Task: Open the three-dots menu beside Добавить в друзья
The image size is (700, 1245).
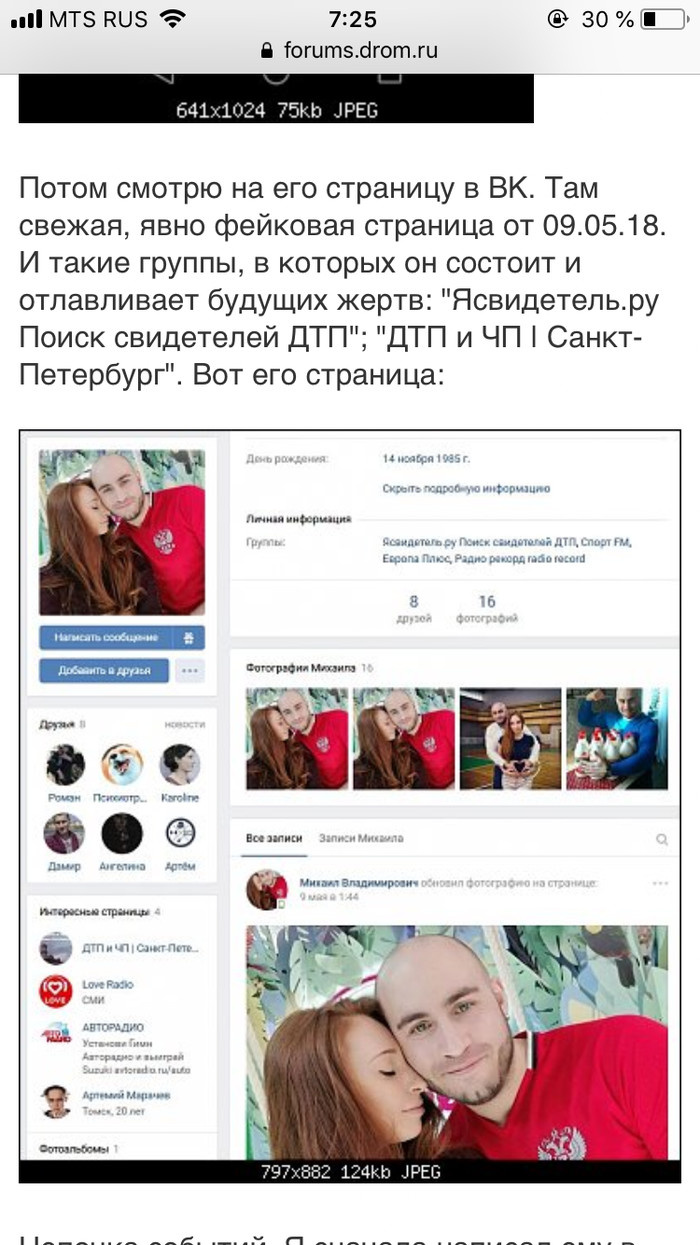Action: pyautogui.click(x=190, y=670)
